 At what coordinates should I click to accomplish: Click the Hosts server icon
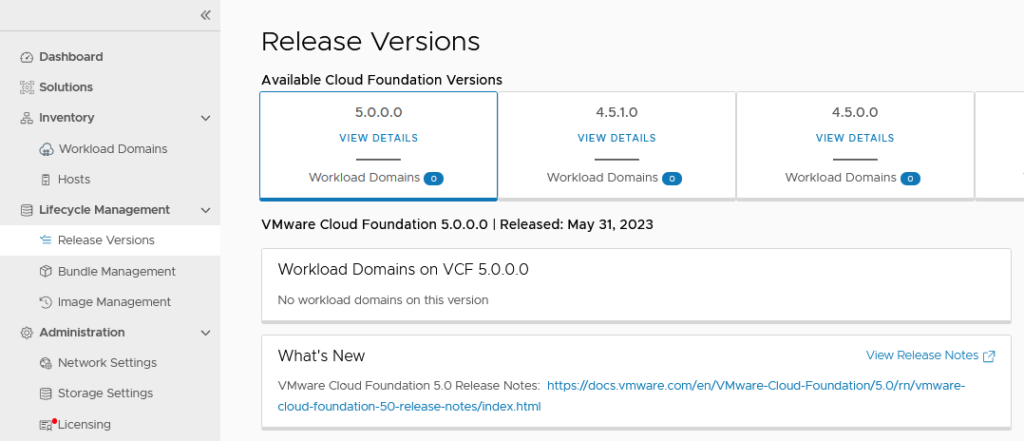click(x=46, y=180)
